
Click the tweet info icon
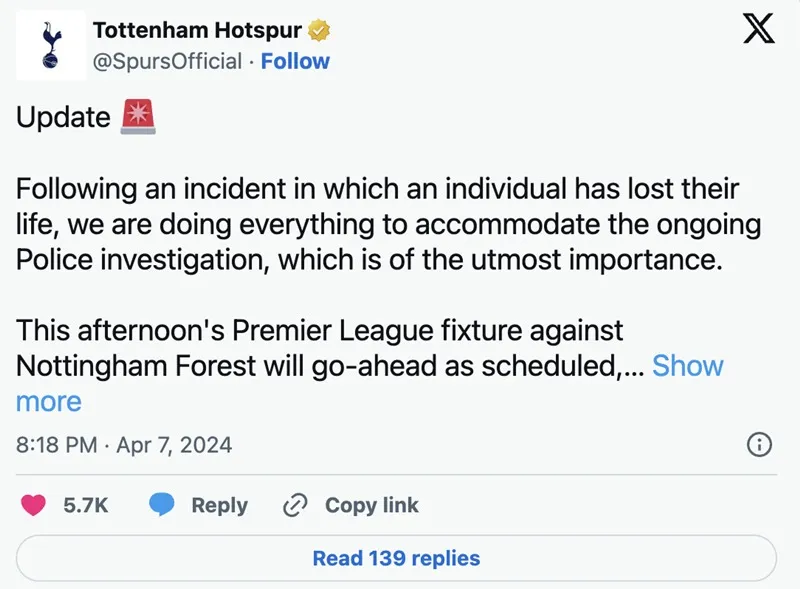(x=759, y=445)
